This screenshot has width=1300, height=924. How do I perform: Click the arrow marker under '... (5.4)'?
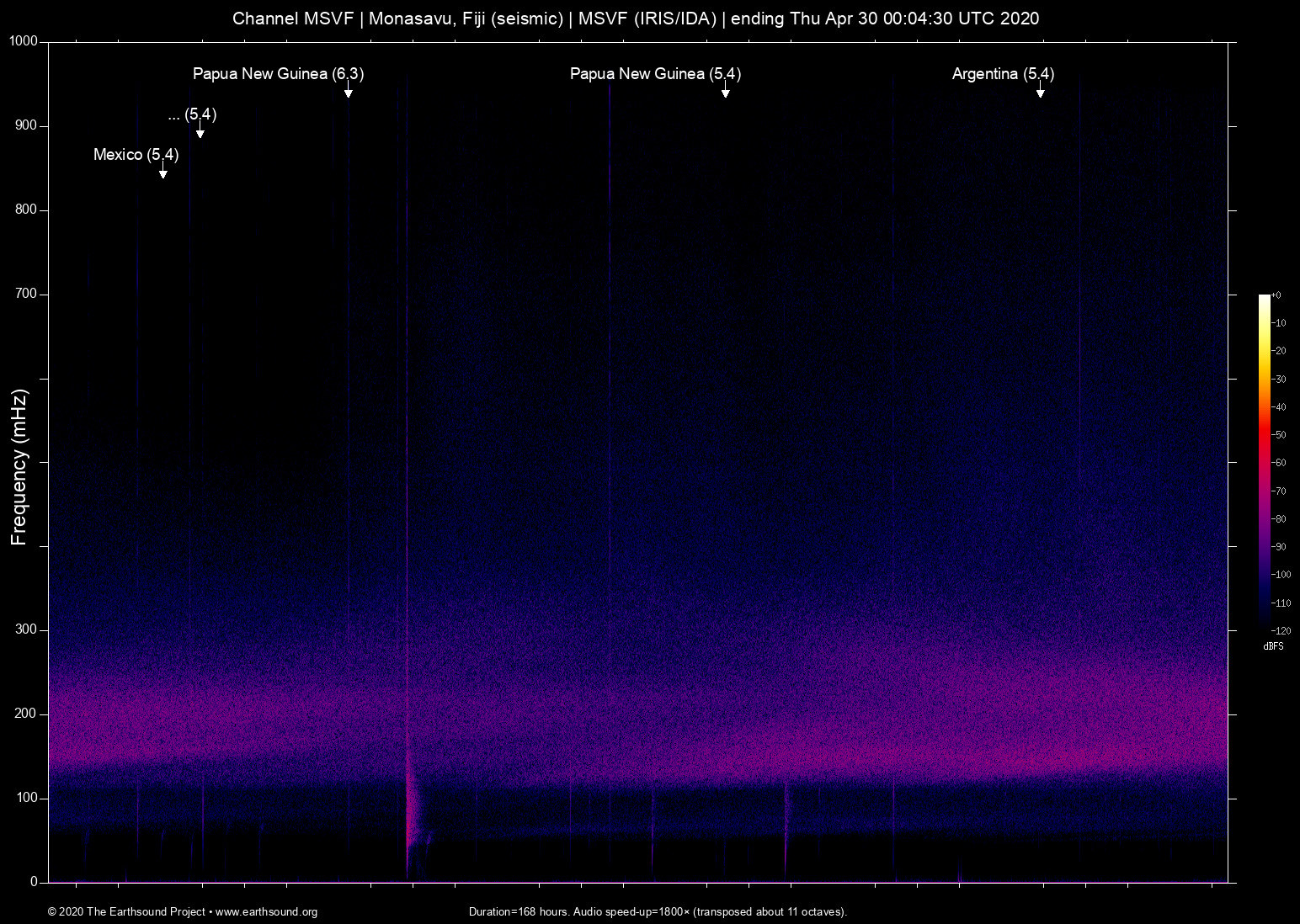(x=200, y=130)
